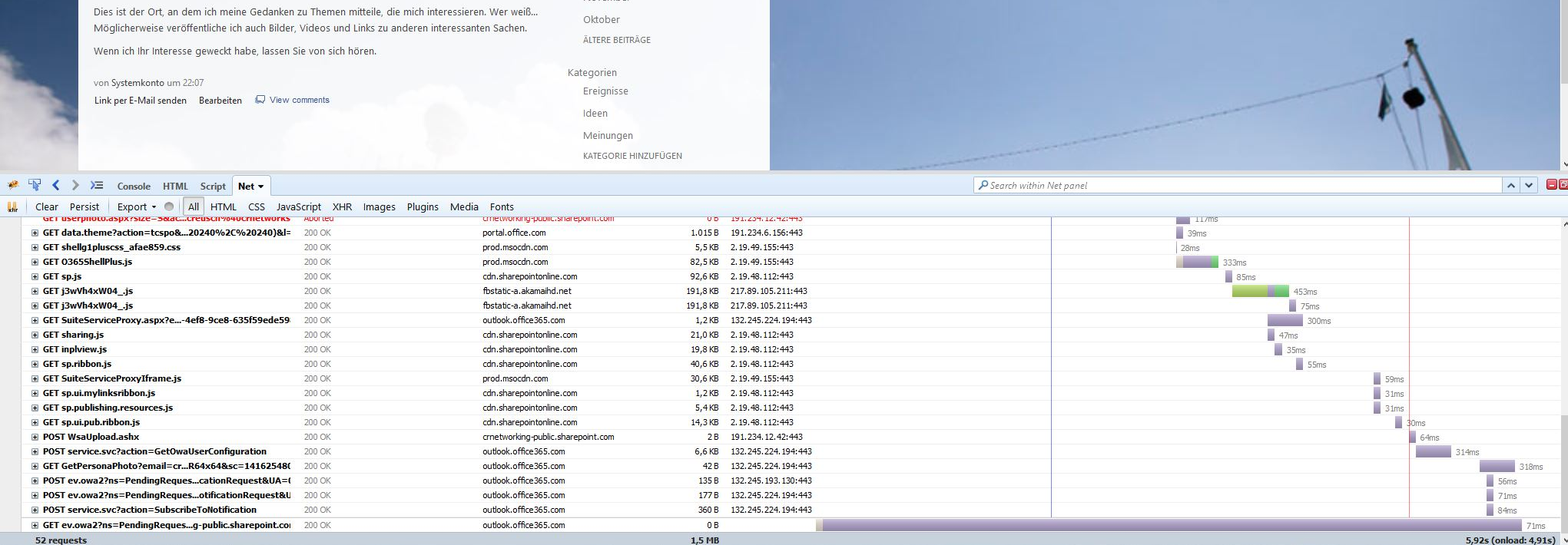Viewport: 1568px width, 545px height.
Task: Go back using the blue left arrow
Action: click(x=56, y=186)
